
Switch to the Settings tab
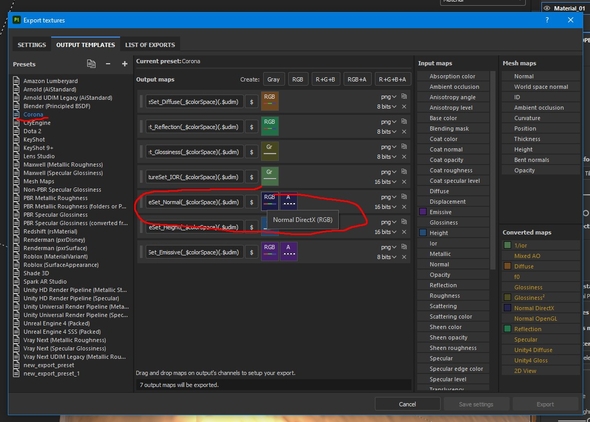[32, 45]
